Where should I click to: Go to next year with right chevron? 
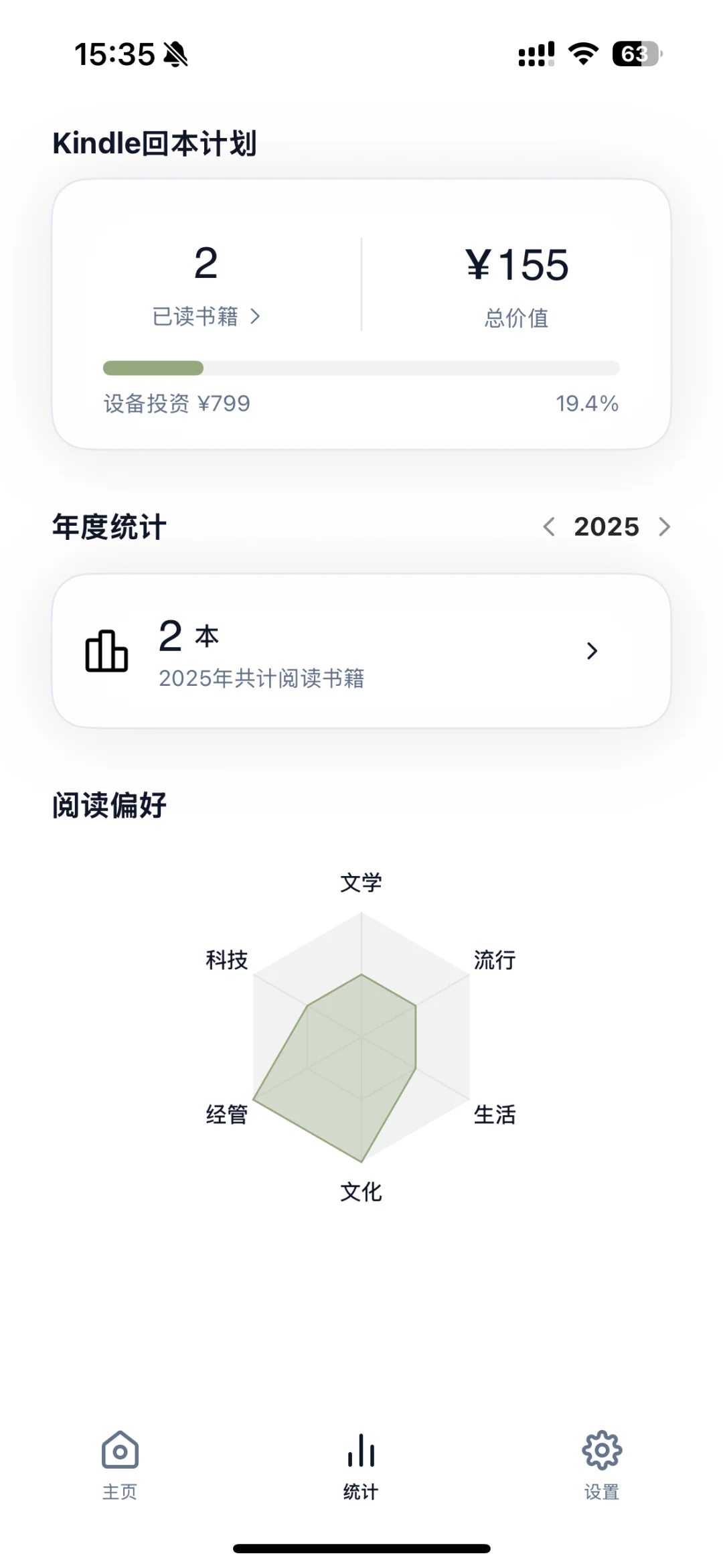coord(664,526)
